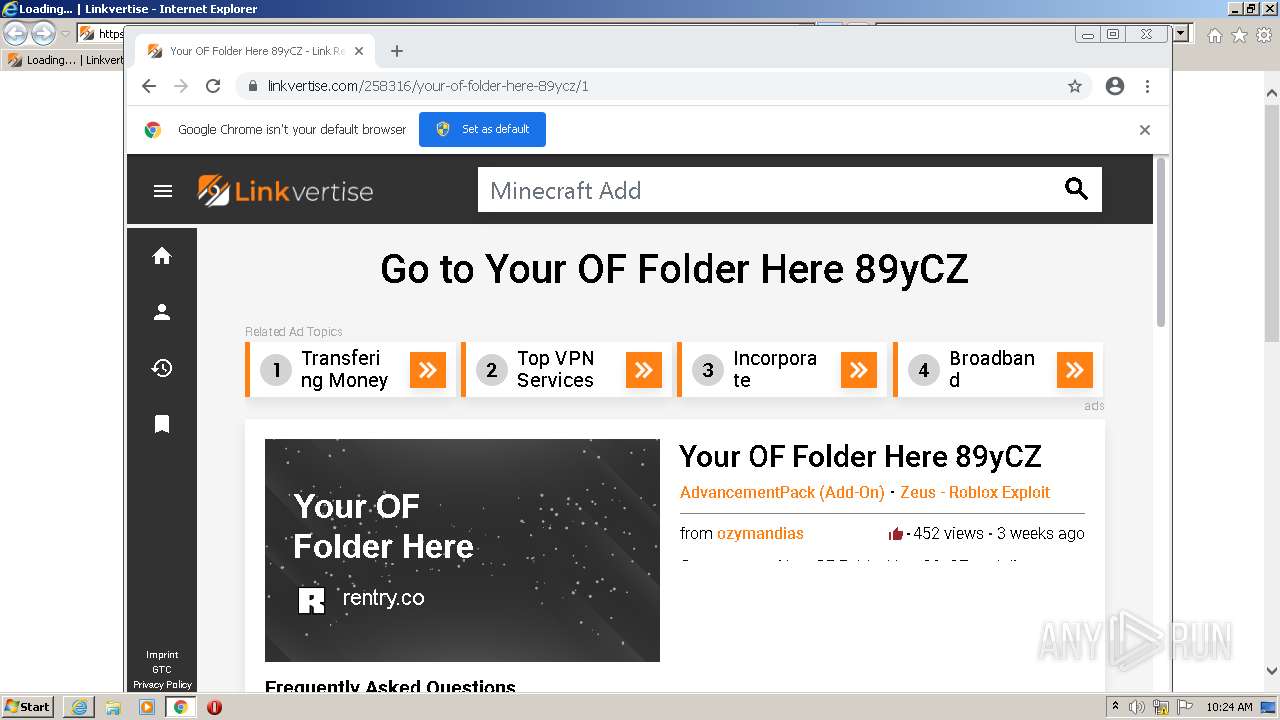Click the taskbar clock 10:24 AM
The image size is (1280, 720).
click(1229, 707)
